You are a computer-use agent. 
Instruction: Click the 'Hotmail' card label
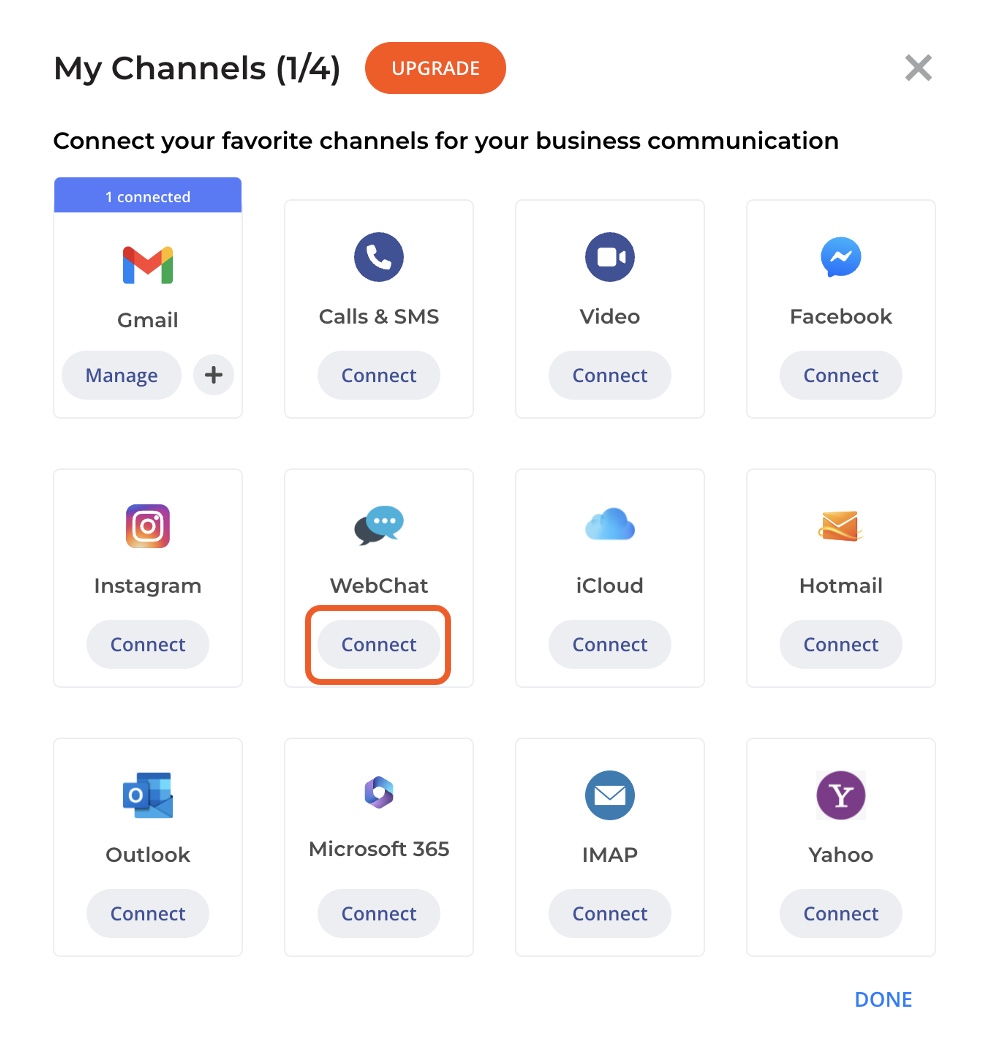point(841,586)
